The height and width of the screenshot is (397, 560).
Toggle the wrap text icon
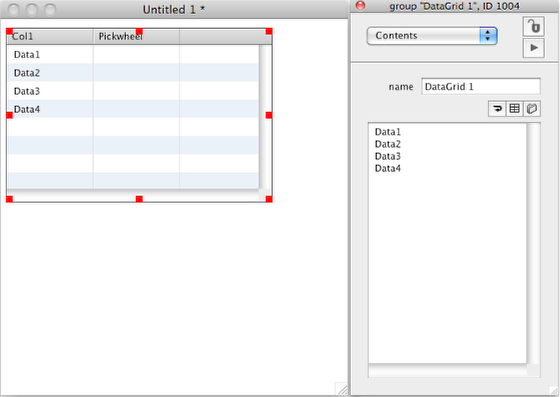coord(497,109)
